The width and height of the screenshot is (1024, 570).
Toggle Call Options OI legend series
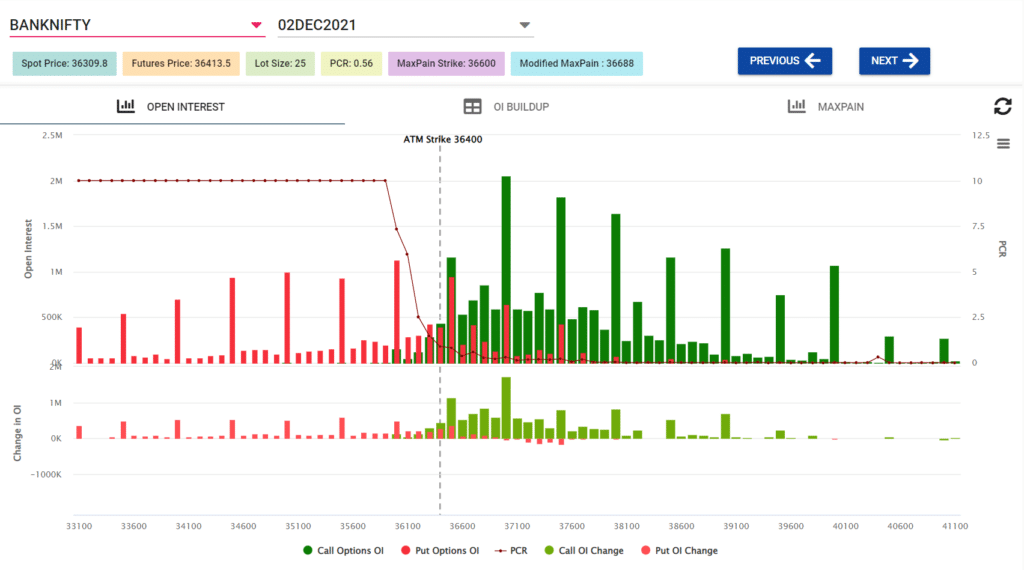[x=344, y=550]
